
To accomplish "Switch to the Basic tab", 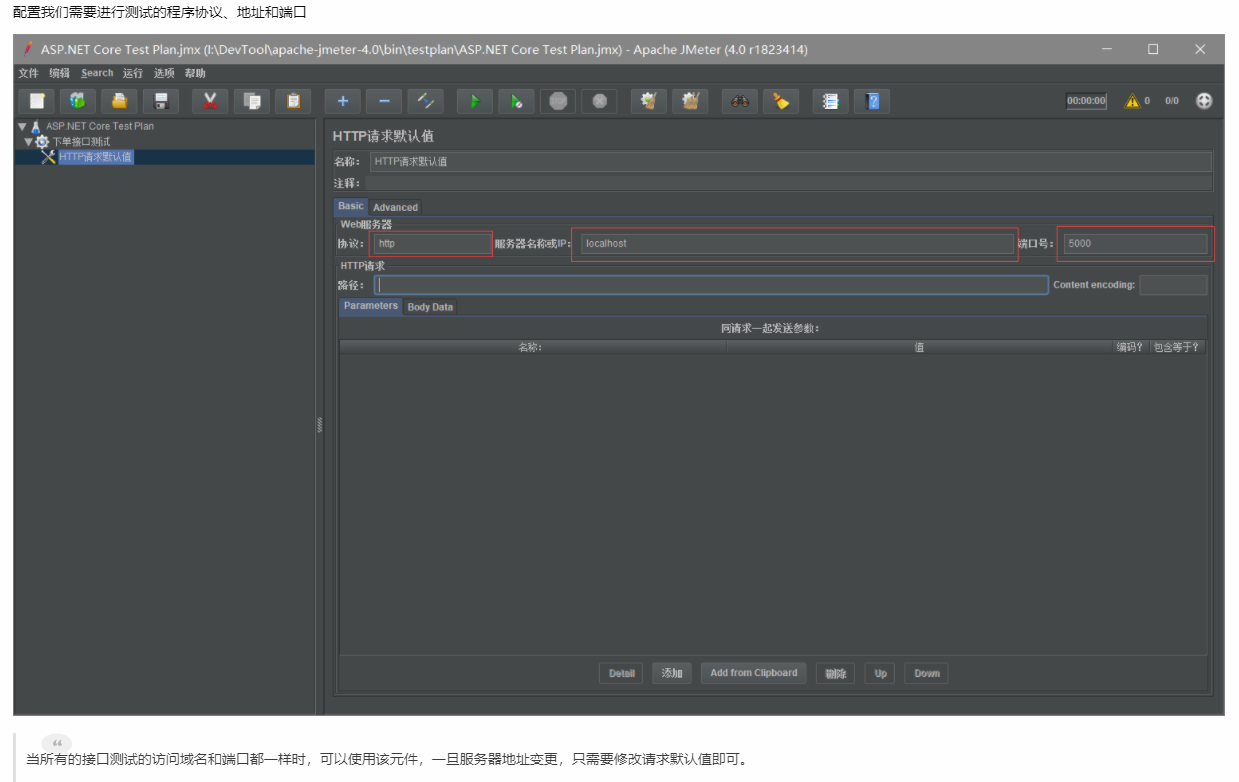I will (x=351, y=206).
